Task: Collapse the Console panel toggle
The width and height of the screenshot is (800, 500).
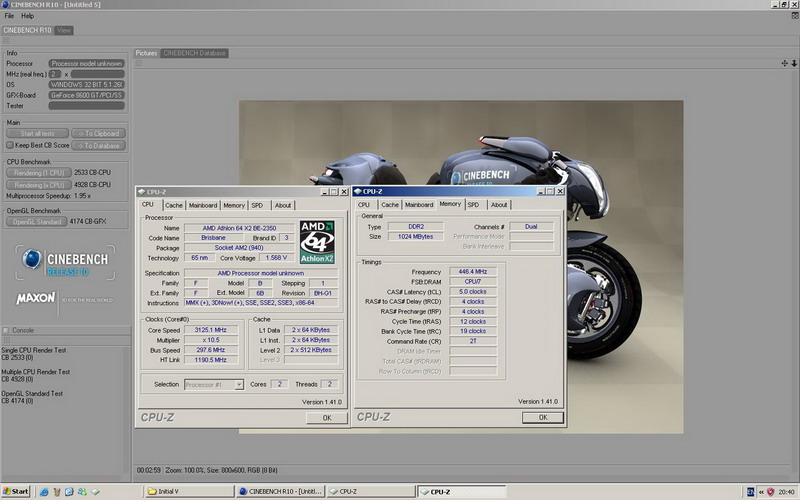Action: click(5, 330)
